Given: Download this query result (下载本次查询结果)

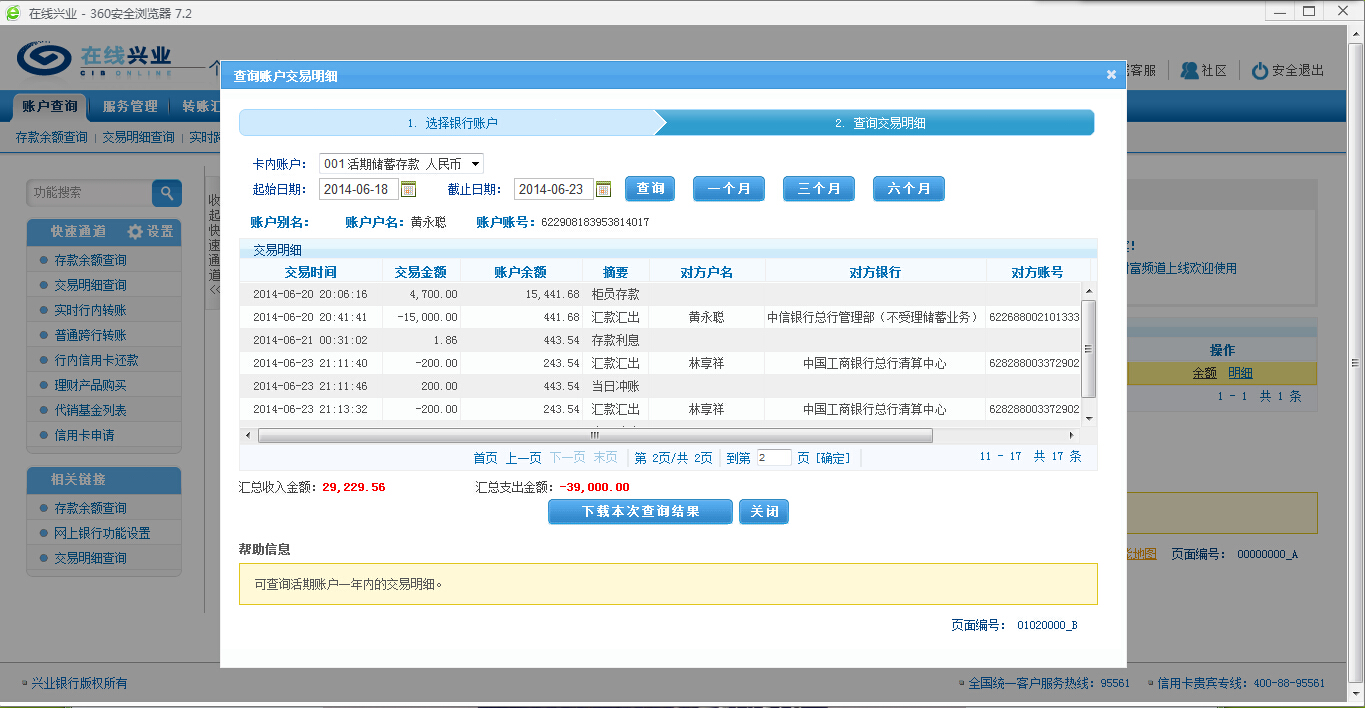Looking at the screenshot, I should pos(640,512).
